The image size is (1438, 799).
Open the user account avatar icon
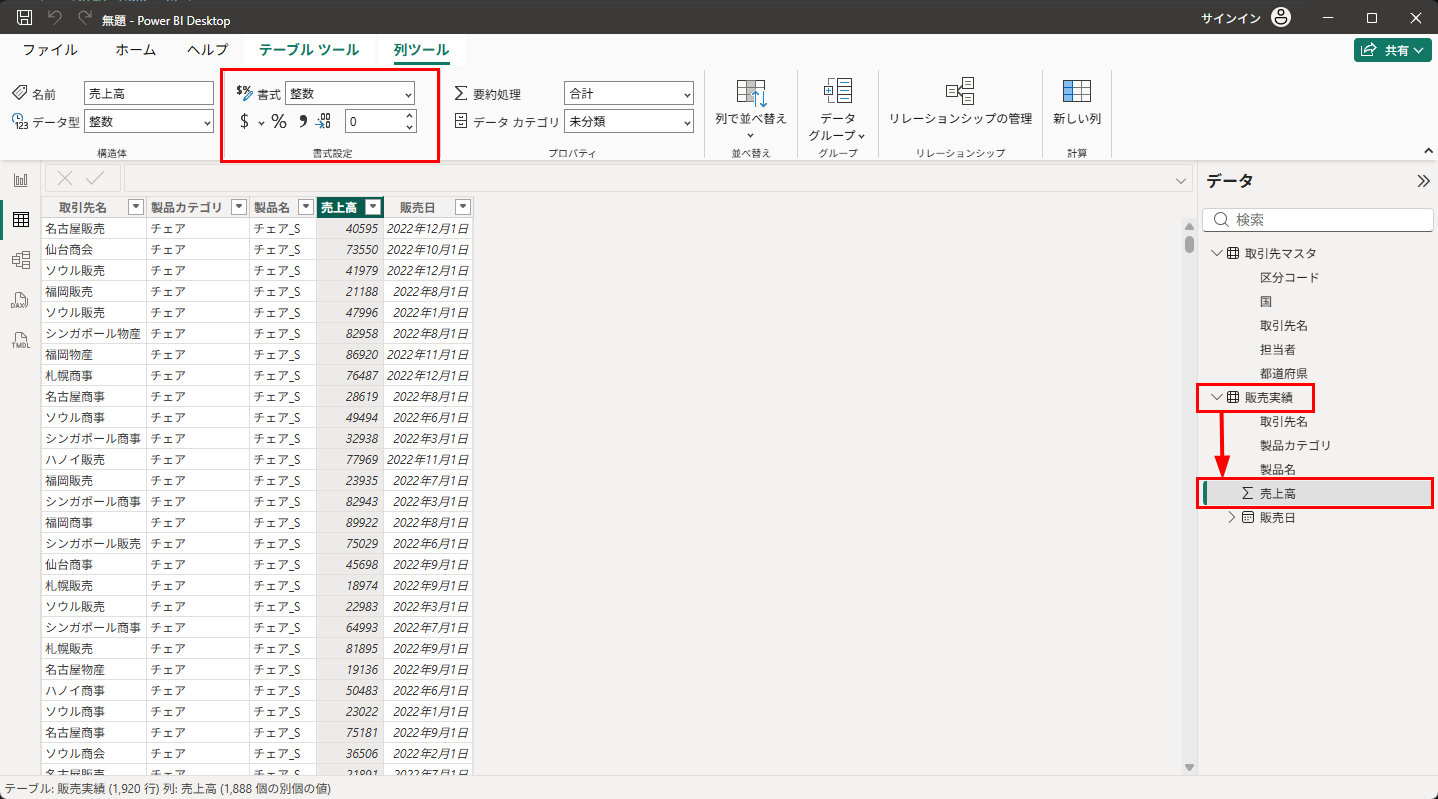pos(1281,18)
